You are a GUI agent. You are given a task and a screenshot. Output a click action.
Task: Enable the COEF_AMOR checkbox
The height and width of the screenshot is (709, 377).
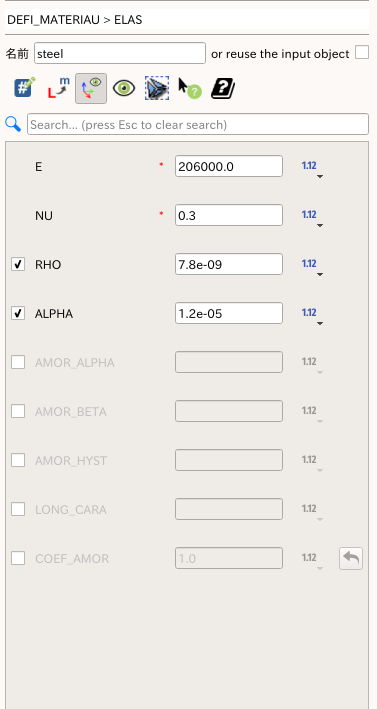pyautogui.click(x=18, y=558)
